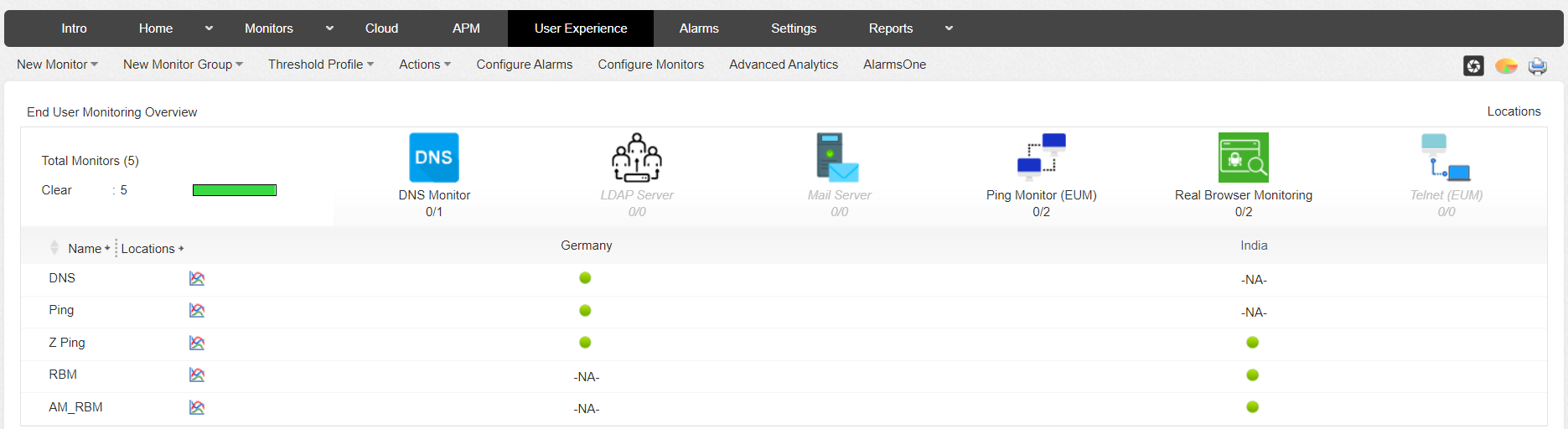The image size is (1568, 429).
Task: Click the camera shutter snapshot icon
Action: [1473, 65]
